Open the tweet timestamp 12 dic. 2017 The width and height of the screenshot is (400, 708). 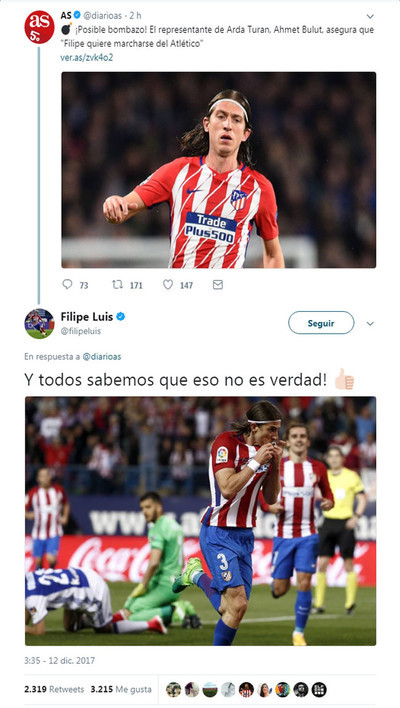tap(60, 661)
